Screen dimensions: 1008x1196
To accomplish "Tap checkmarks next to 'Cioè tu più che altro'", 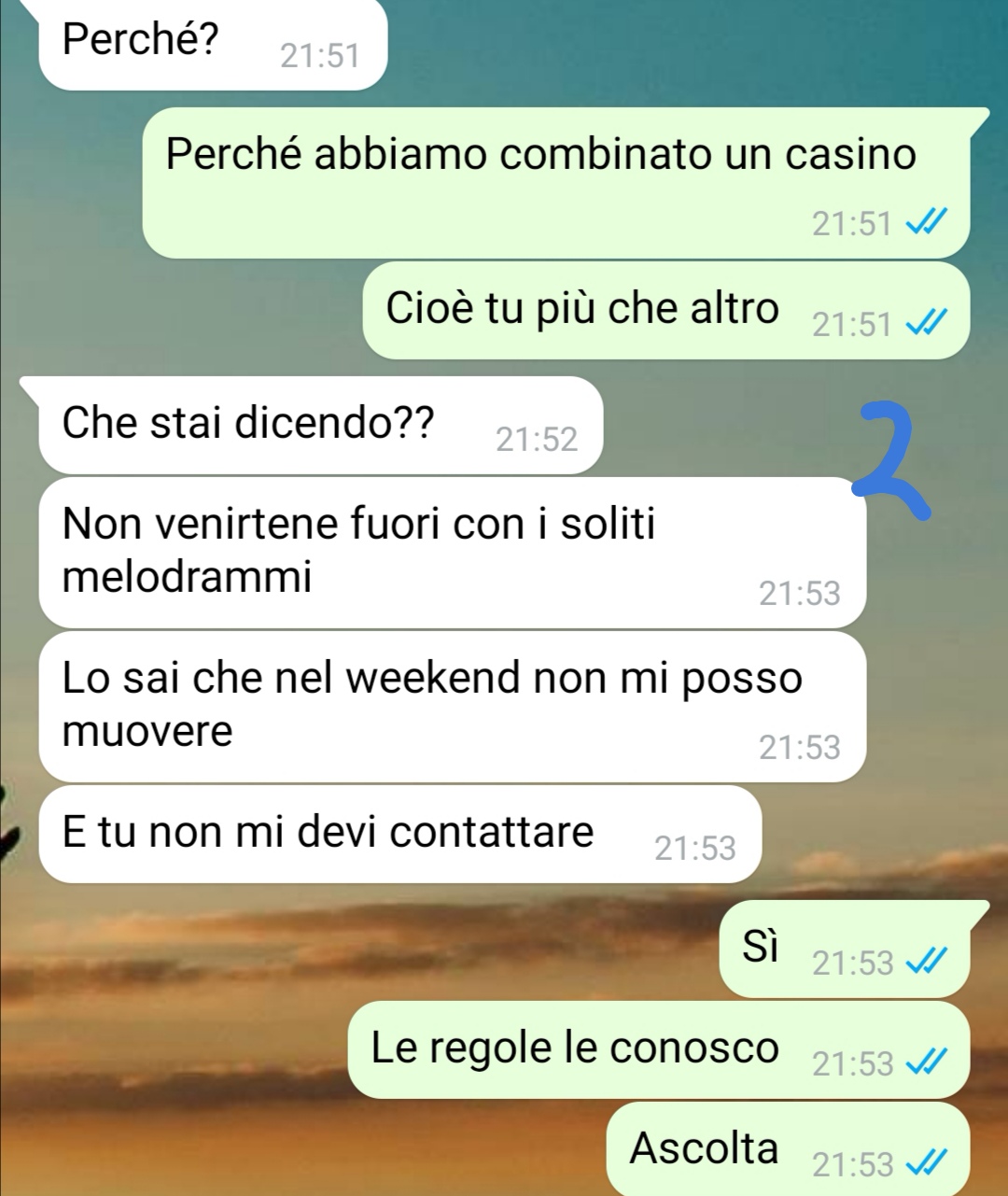I will click(928, 323).
